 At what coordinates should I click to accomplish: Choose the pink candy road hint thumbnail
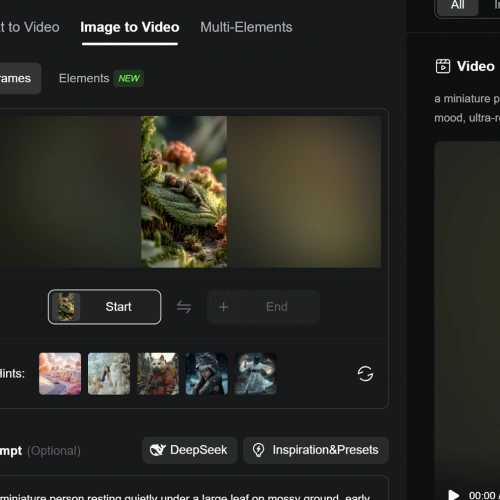tap(60, 374)
